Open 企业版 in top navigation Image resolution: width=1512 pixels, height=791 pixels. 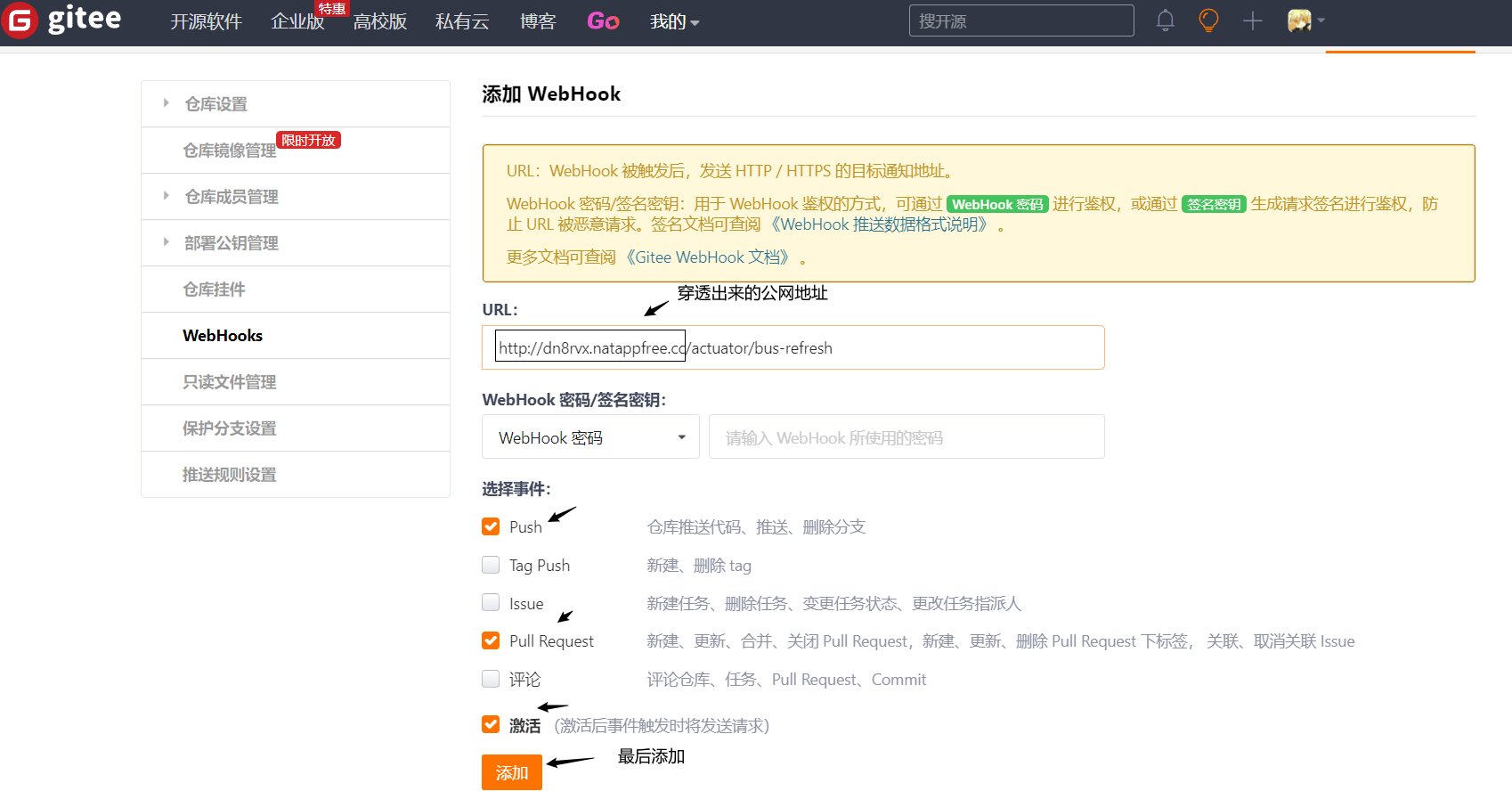297,21
